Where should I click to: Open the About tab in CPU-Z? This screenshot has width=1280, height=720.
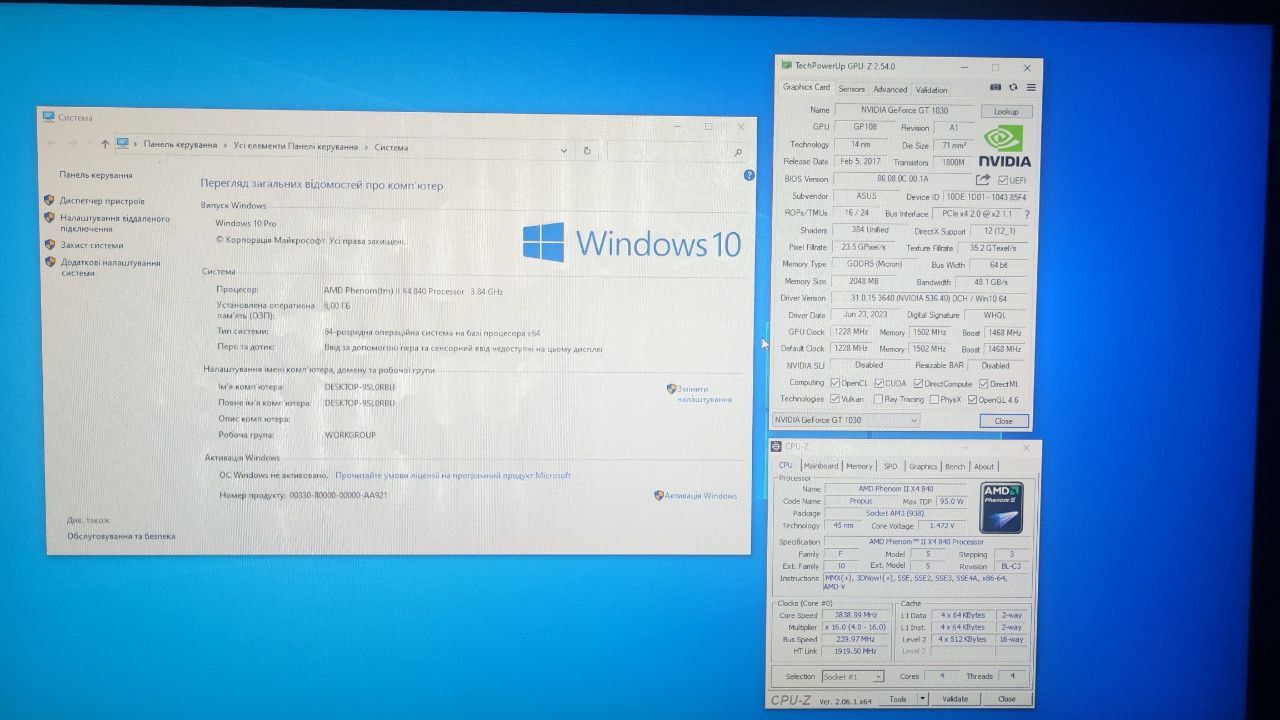tap(984, 466)
